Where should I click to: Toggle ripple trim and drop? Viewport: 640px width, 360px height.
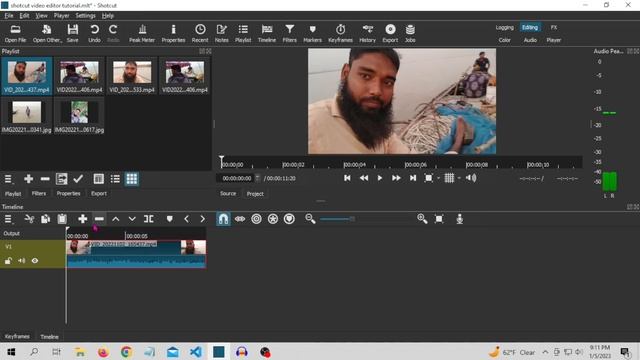(256, 219)
